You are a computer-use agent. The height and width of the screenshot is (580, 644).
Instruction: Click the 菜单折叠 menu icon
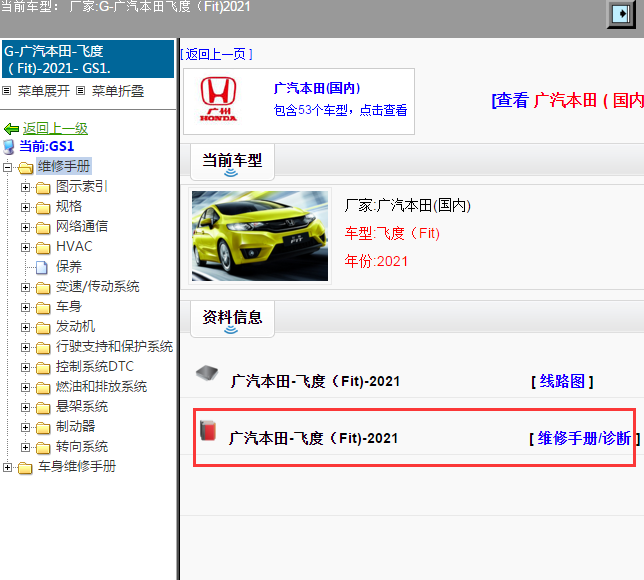coord(81,91)
